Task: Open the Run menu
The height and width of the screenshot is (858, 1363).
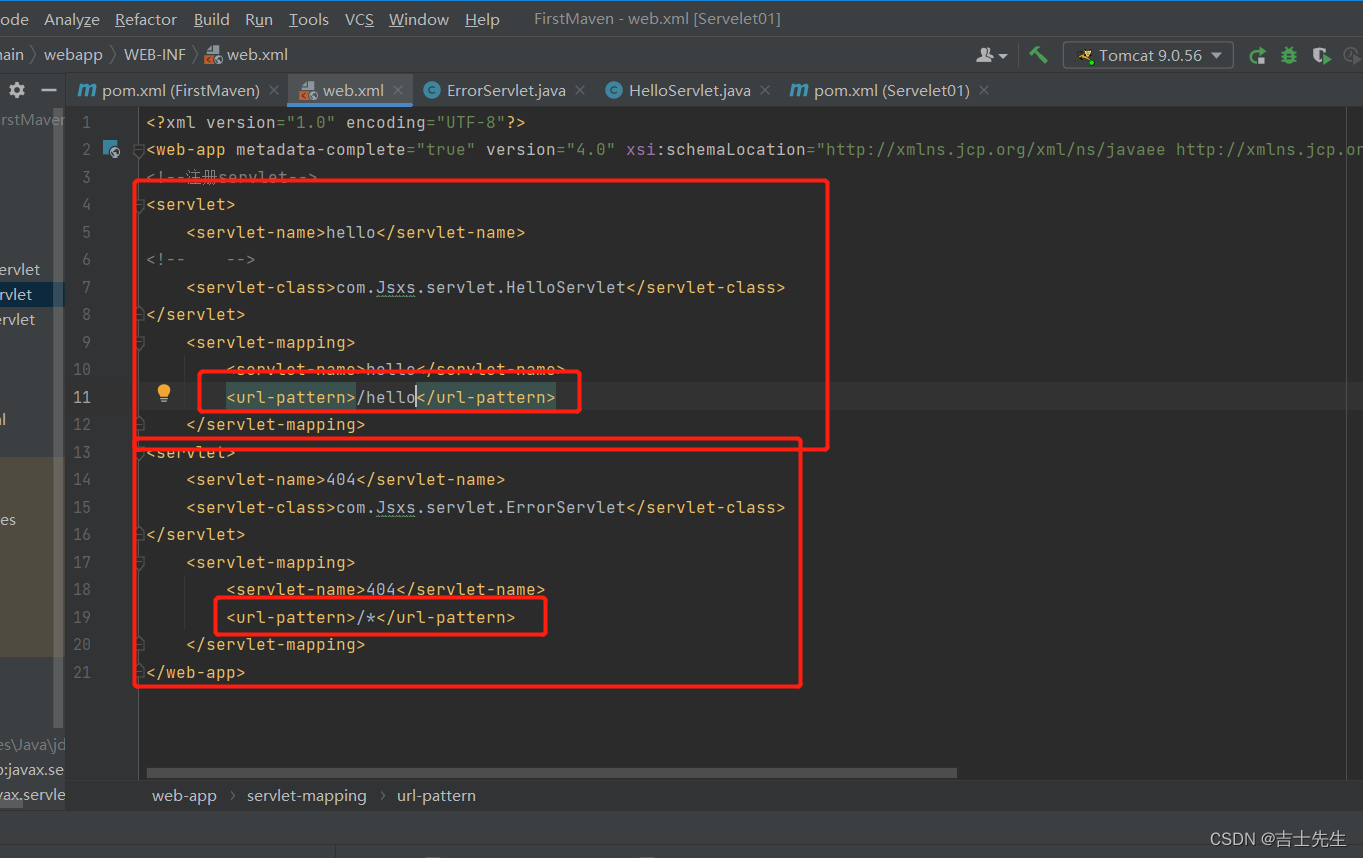Action: click(x=259, y=19)
